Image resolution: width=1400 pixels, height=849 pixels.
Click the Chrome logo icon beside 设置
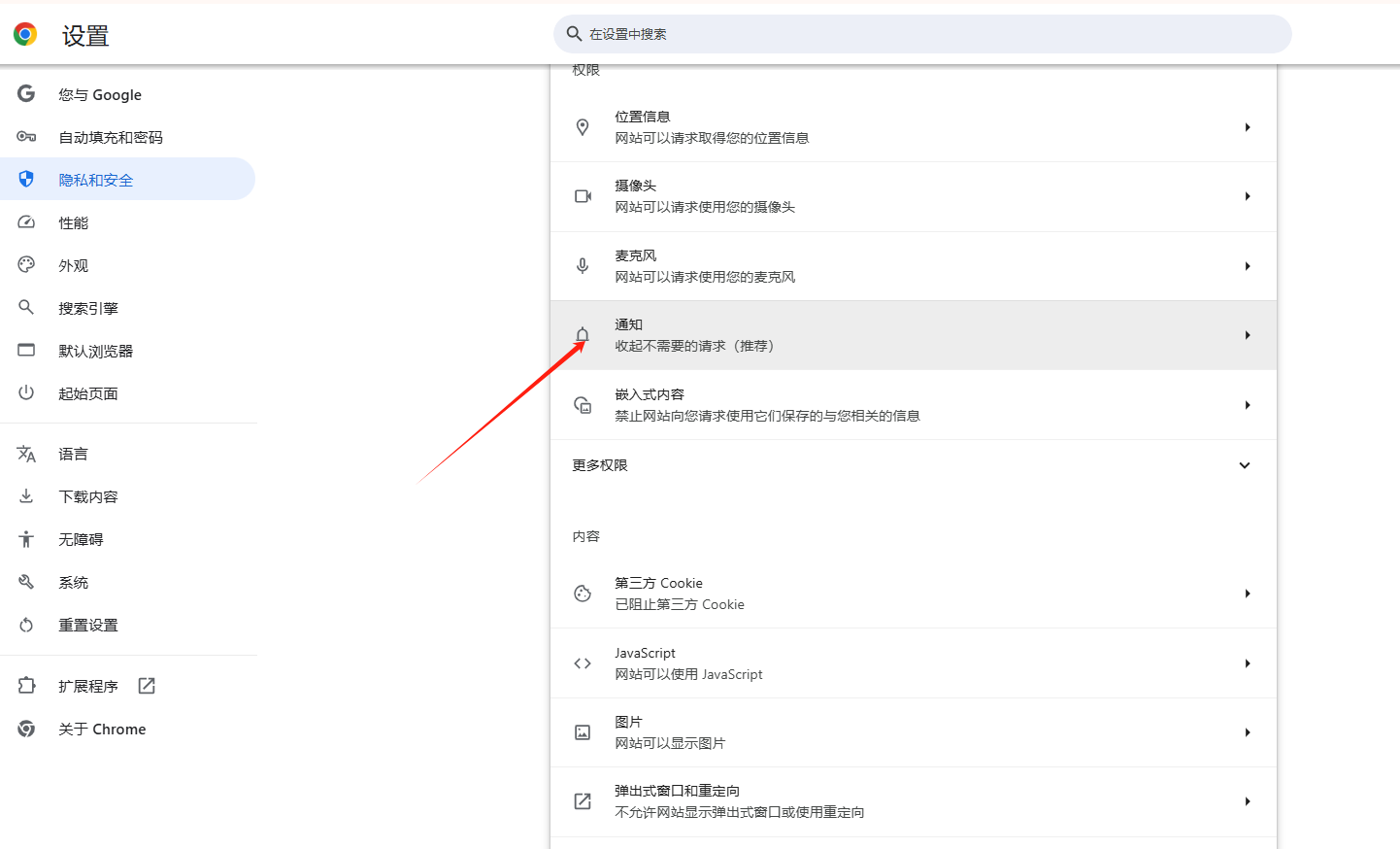(25, 34)
